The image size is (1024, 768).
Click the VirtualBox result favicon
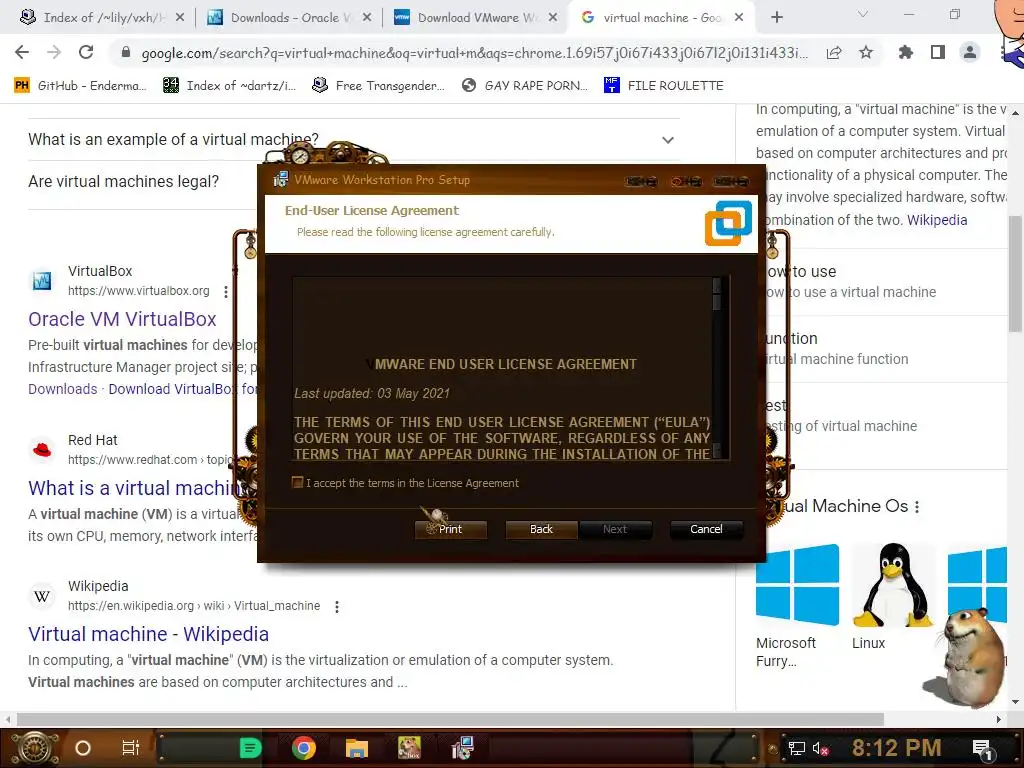(42, 281)
